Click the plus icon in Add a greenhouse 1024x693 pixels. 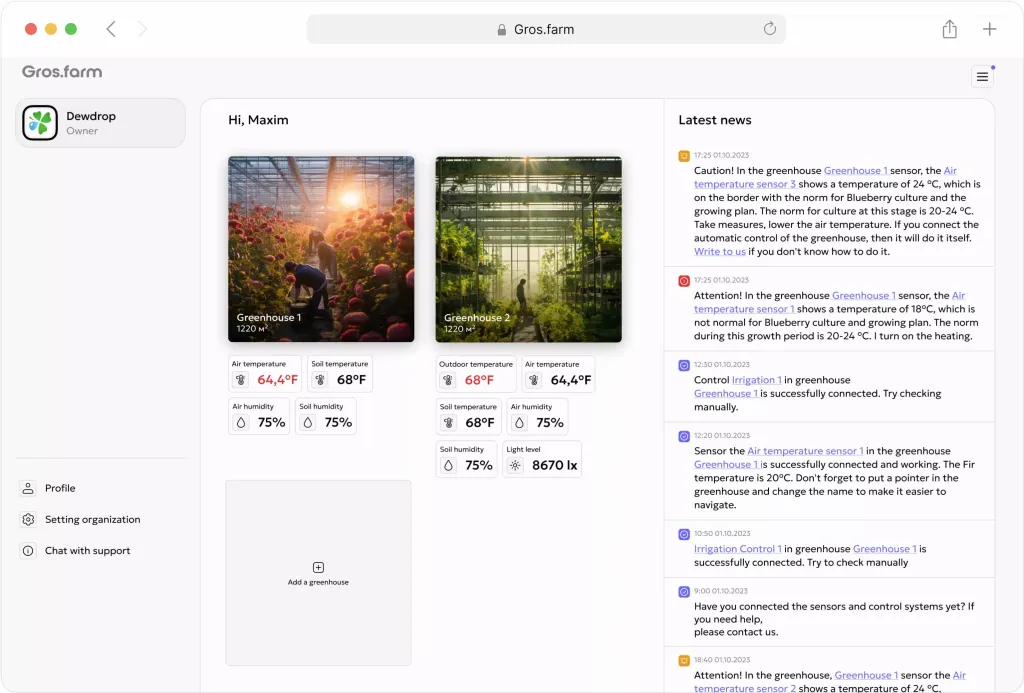[x=318, y=568]
